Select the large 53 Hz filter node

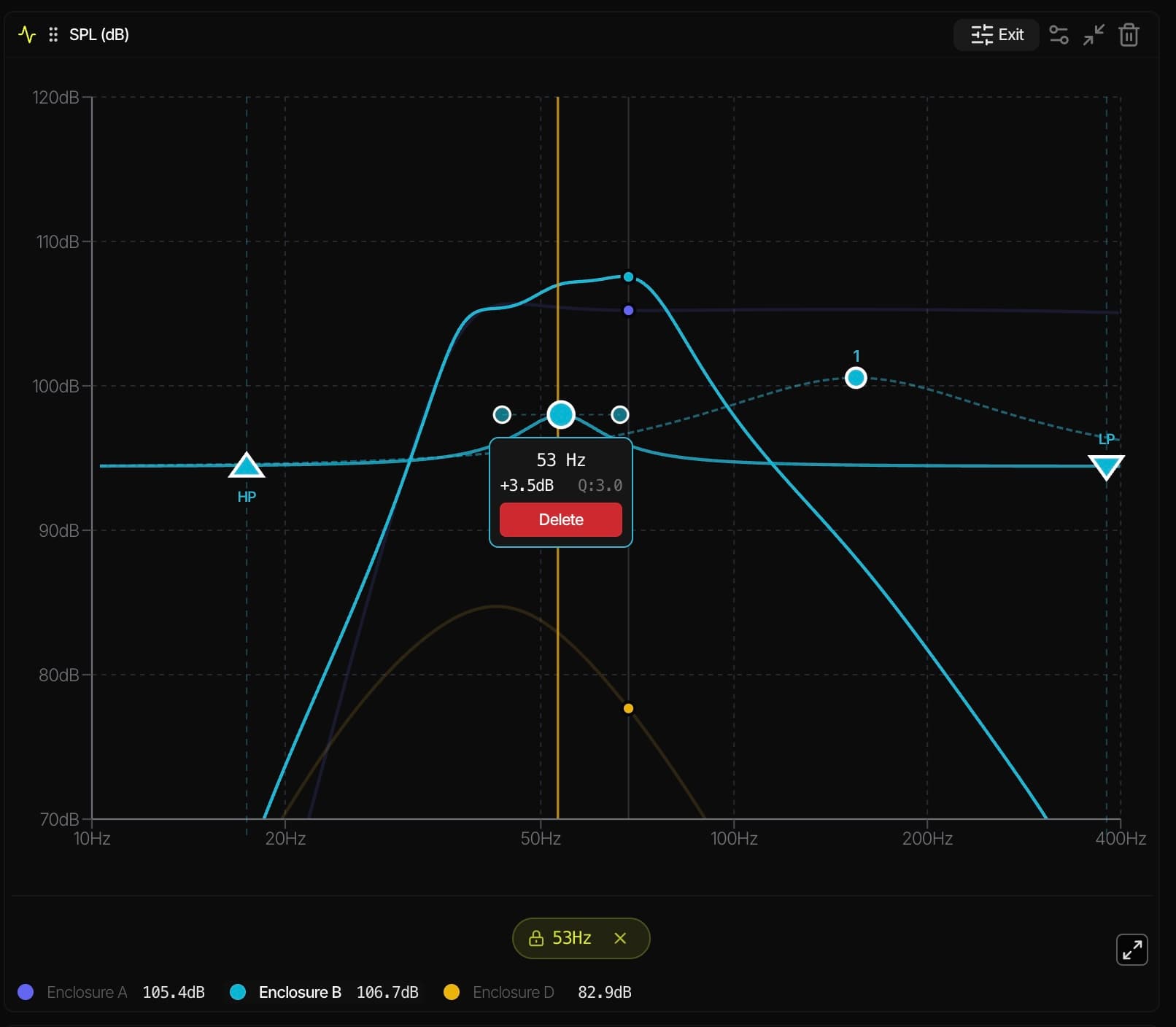pyautogui.click(x=560, y=414)
